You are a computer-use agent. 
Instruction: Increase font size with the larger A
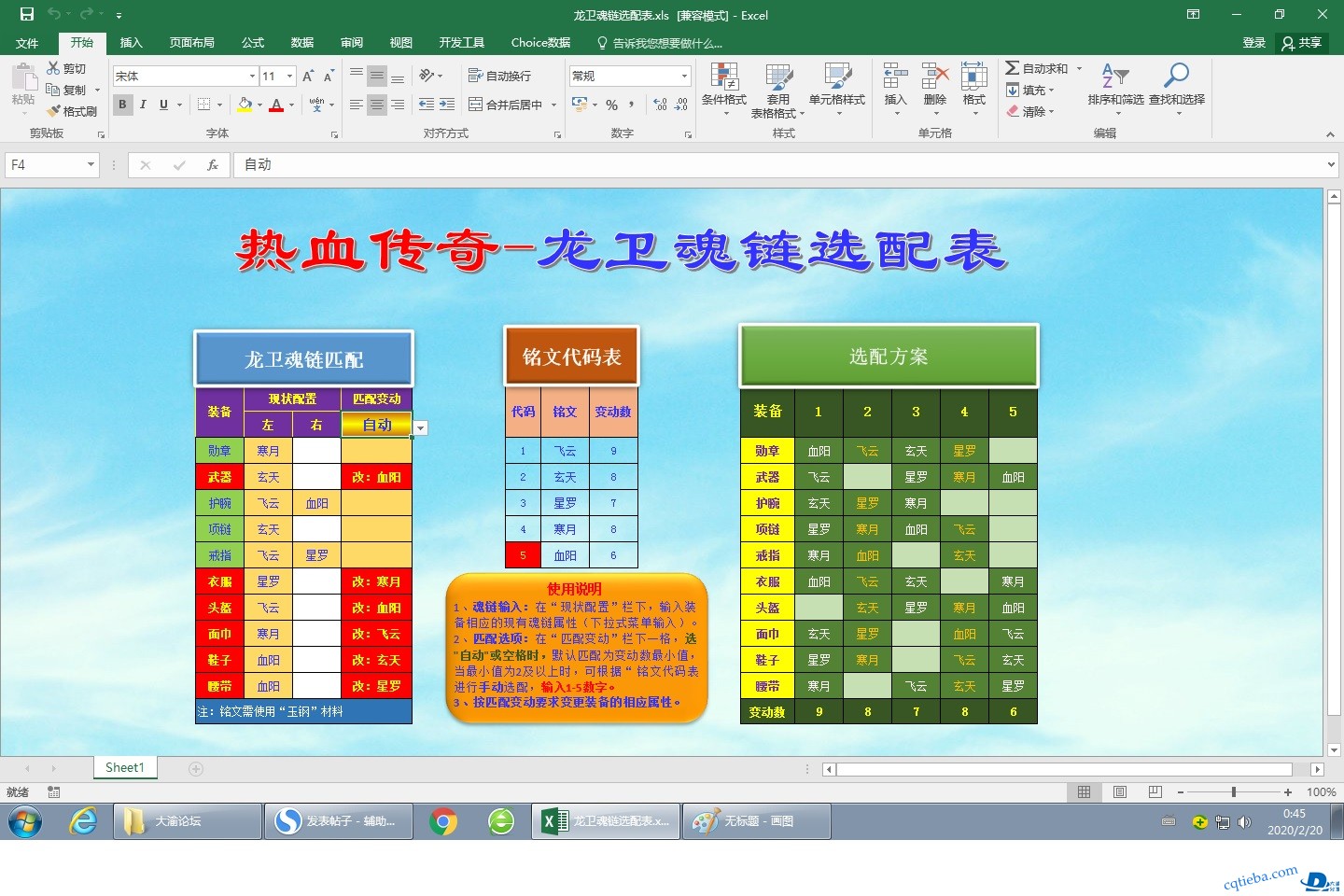(x=308, y=77)
